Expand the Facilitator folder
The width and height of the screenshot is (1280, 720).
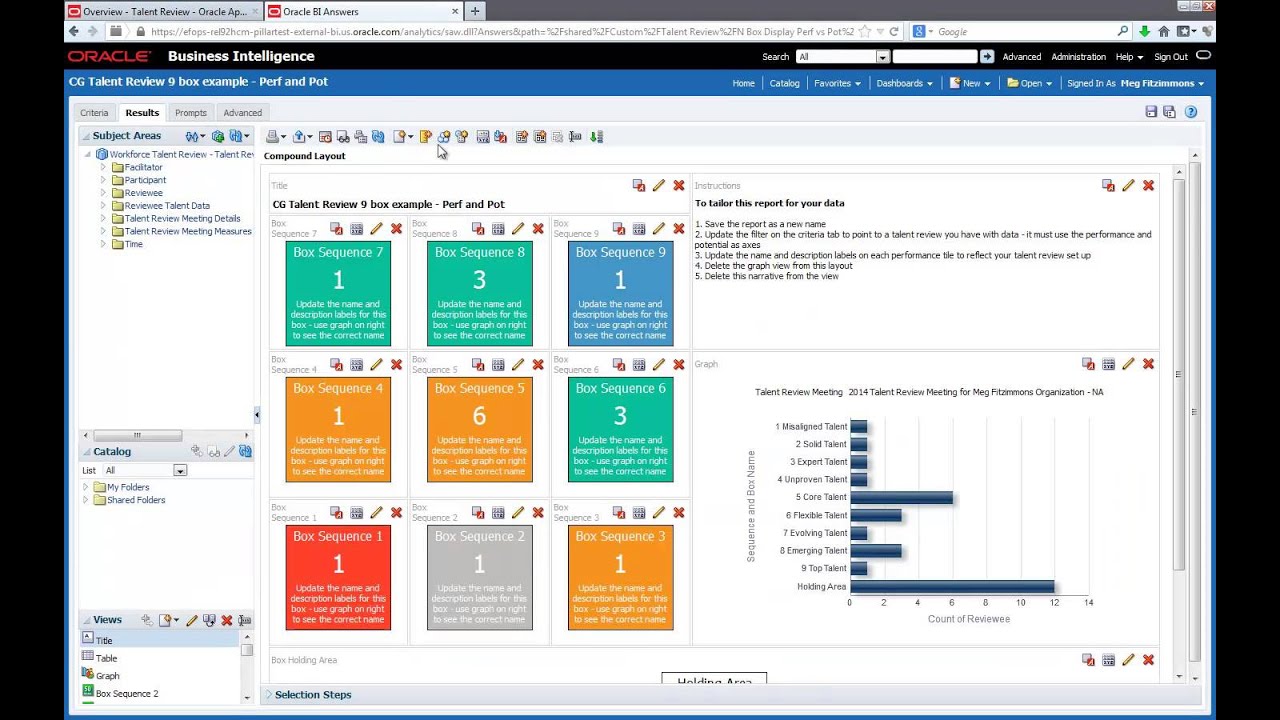coord(103,167)
